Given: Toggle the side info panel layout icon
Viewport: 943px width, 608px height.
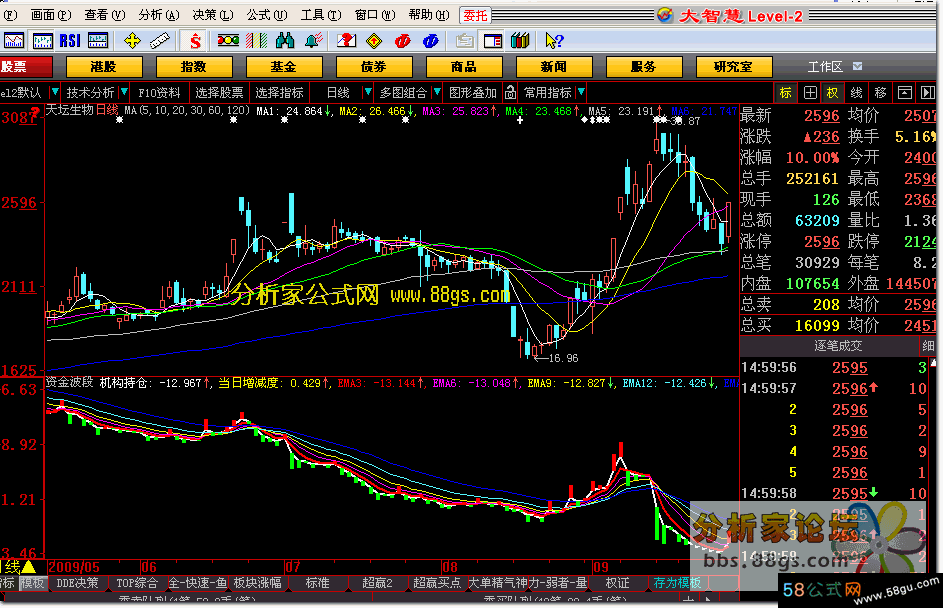Looking at the screenshot, I should pyautogui.click(x=493, y=40).
